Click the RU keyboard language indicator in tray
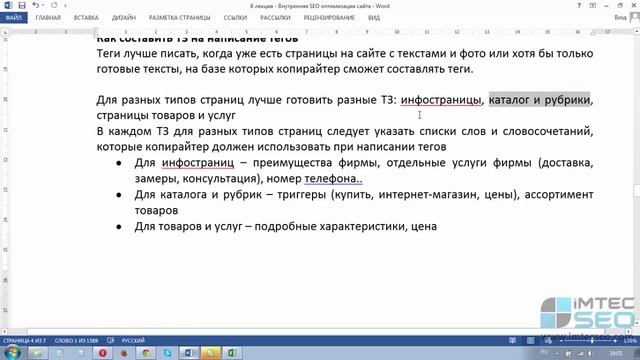 click(x=544, y=353)
